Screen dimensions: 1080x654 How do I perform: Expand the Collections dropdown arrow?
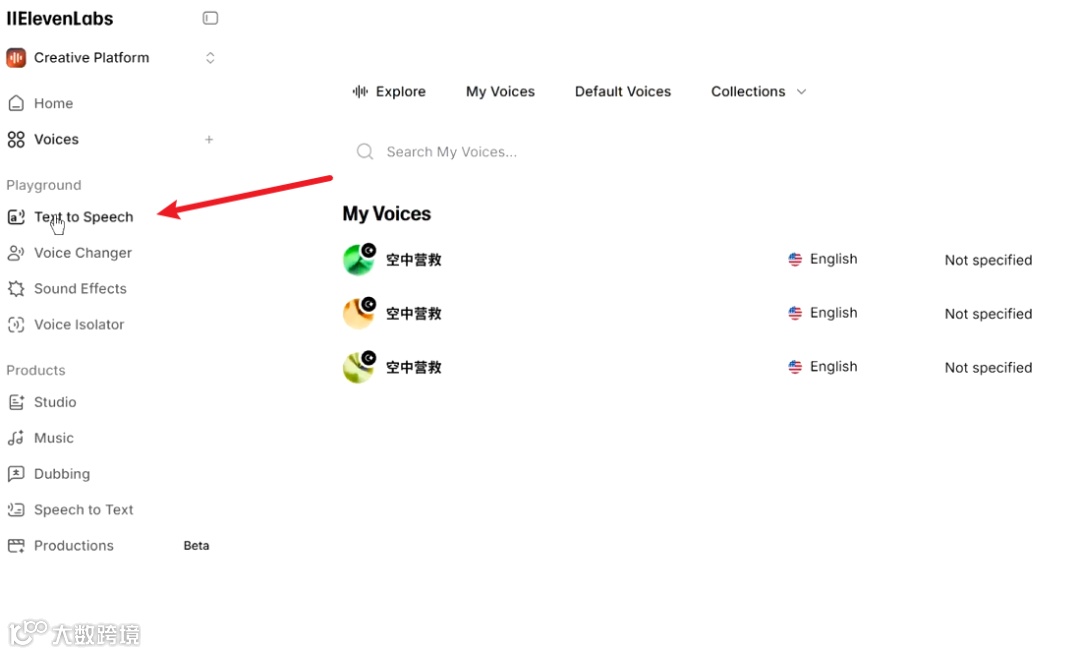pyautogui.click(x=801, y=92)
